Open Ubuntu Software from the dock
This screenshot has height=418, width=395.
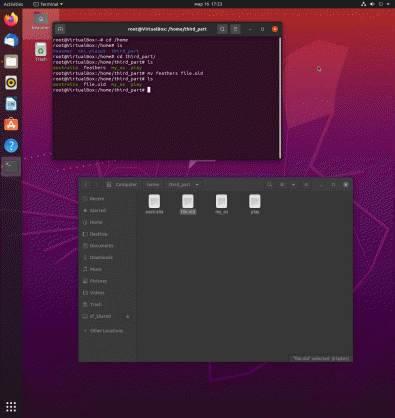(11, 125)
